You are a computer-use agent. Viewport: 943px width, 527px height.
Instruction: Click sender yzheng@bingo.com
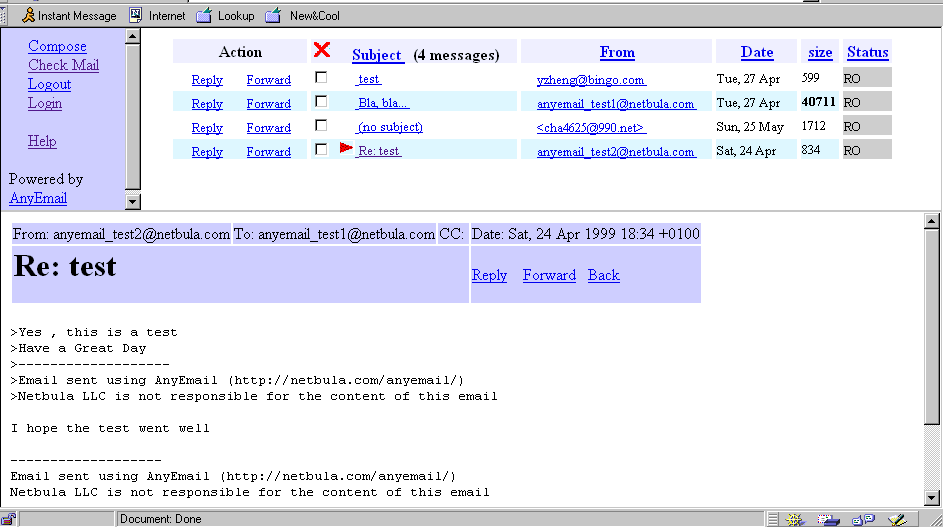[x=591, y=80]
